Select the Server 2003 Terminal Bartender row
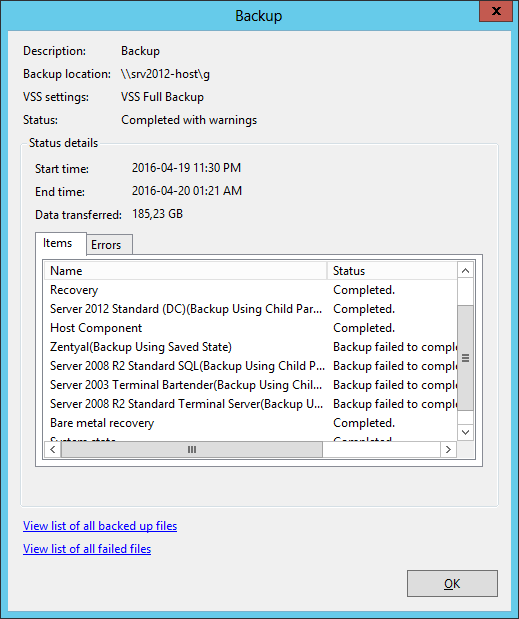Viewport: 519px width, 619px height. (x=251, y=385)
